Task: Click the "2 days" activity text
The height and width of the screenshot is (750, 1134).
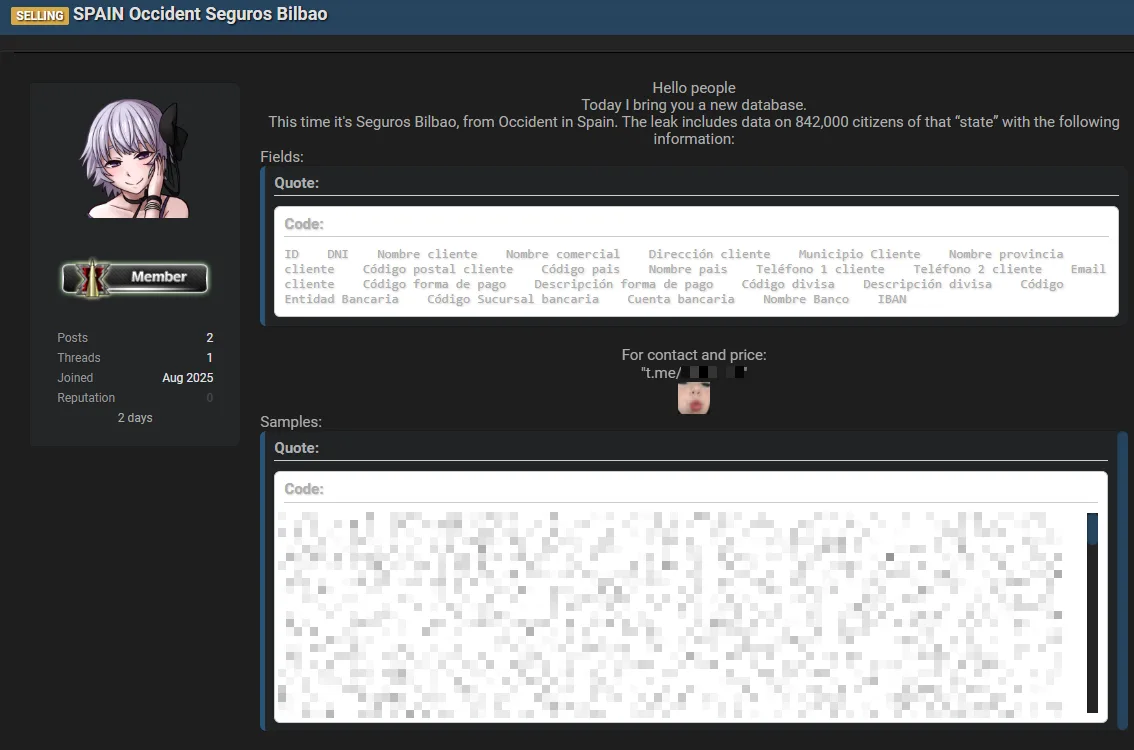Action: point(135,418)
